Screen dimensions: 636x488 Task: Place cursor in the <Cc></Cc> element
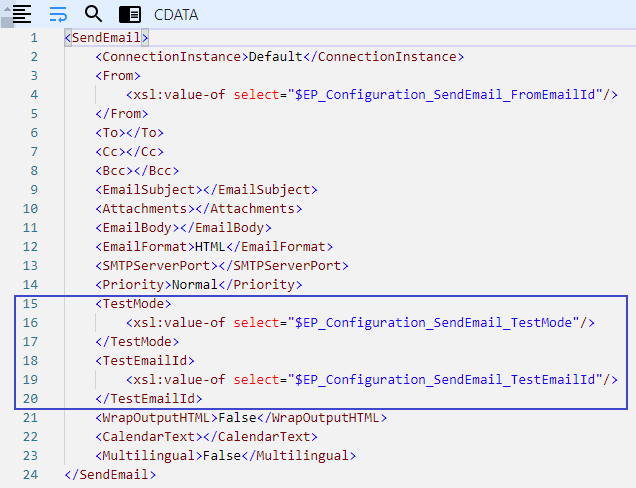[x=129, y=152]
